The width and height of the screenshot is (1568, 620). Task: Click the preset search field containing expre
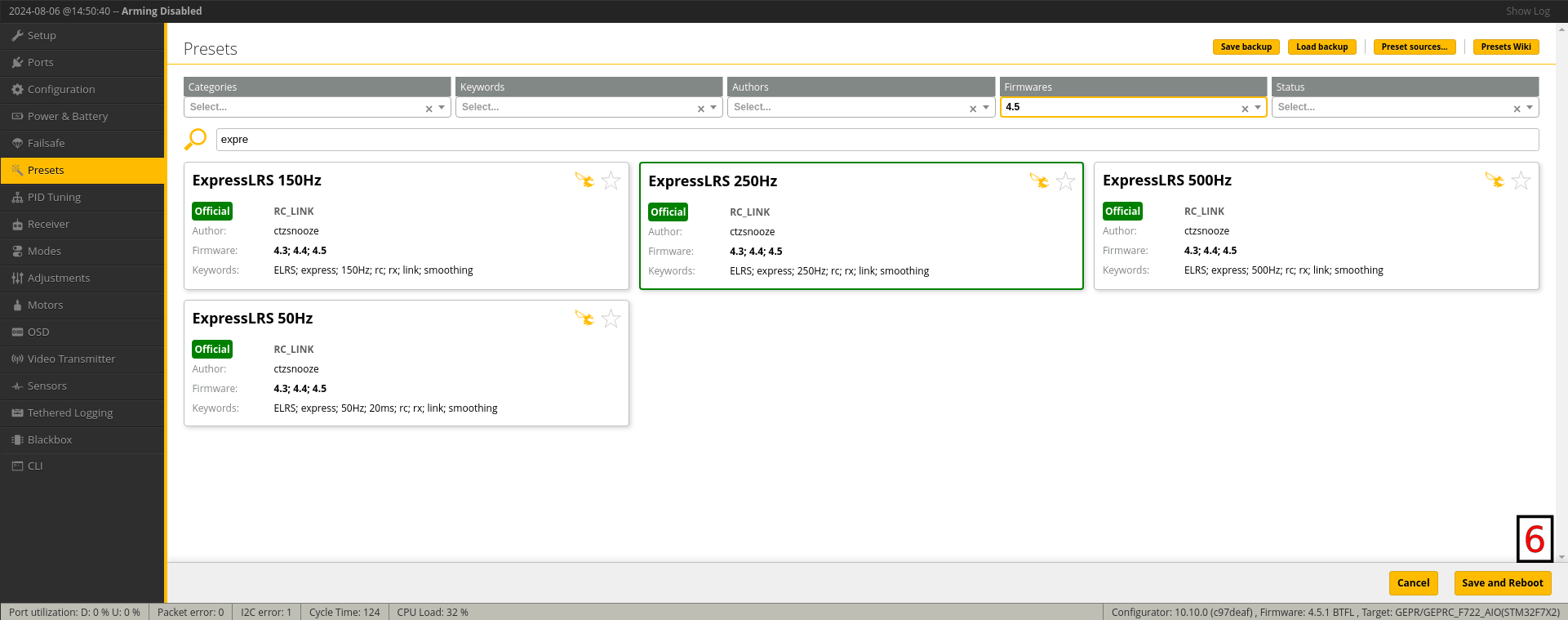click(x=877, y=140)
